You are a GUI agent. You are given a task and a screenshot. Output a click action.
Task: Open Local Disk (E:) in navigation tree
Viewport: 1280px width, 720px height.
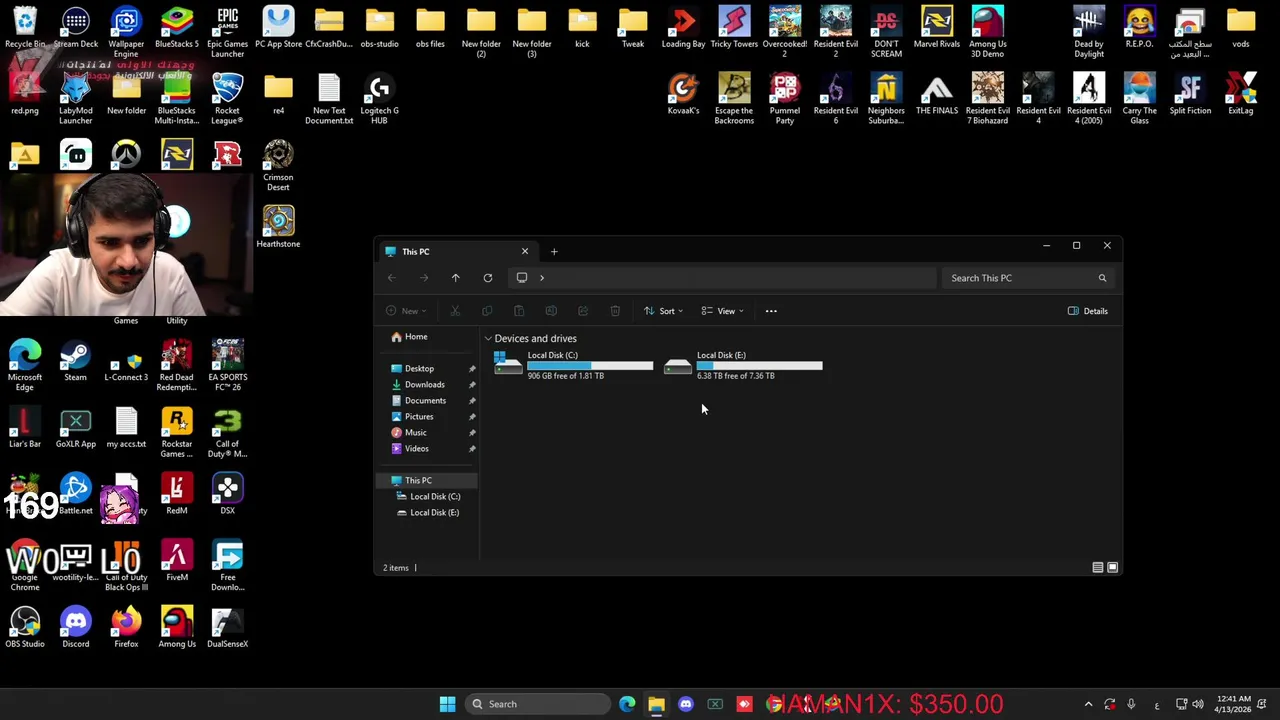click(434, 513)
